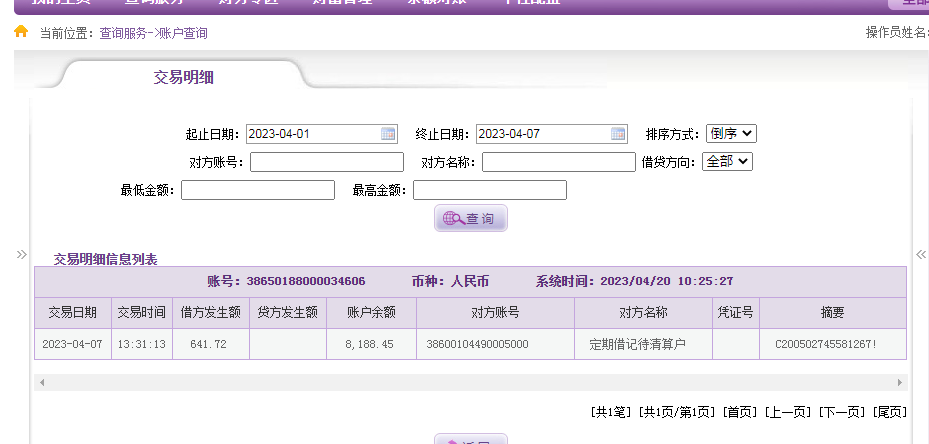929x444 pixels.
Task: Jump to 尾页 last page
Action: coord(889,412)
